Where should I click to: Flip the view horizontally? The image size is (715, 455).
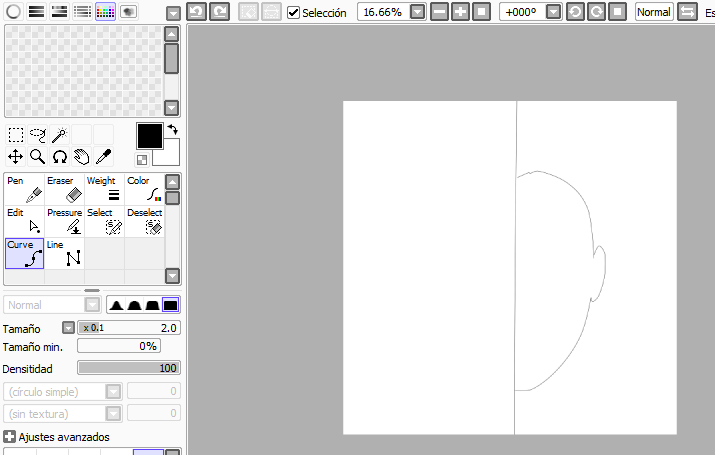688,12
